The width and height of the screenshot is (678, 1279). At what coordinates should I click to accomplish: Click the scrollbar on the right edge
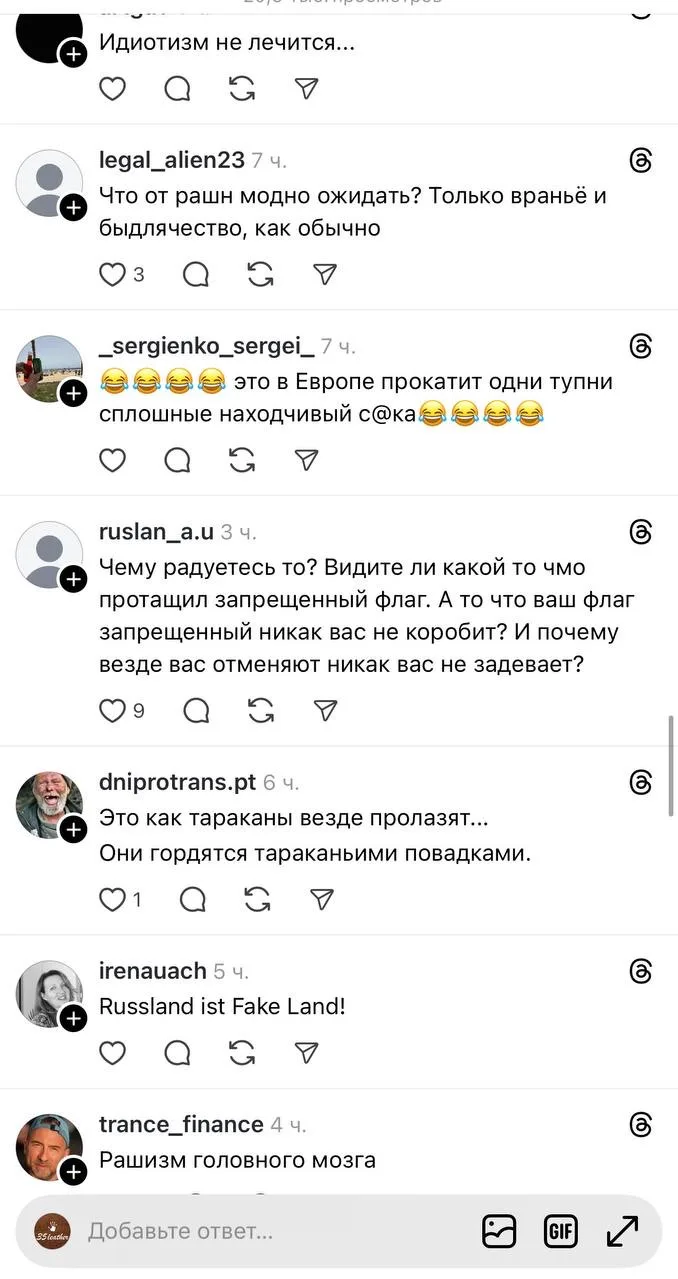pyautogui.click(x=671, y=760)
